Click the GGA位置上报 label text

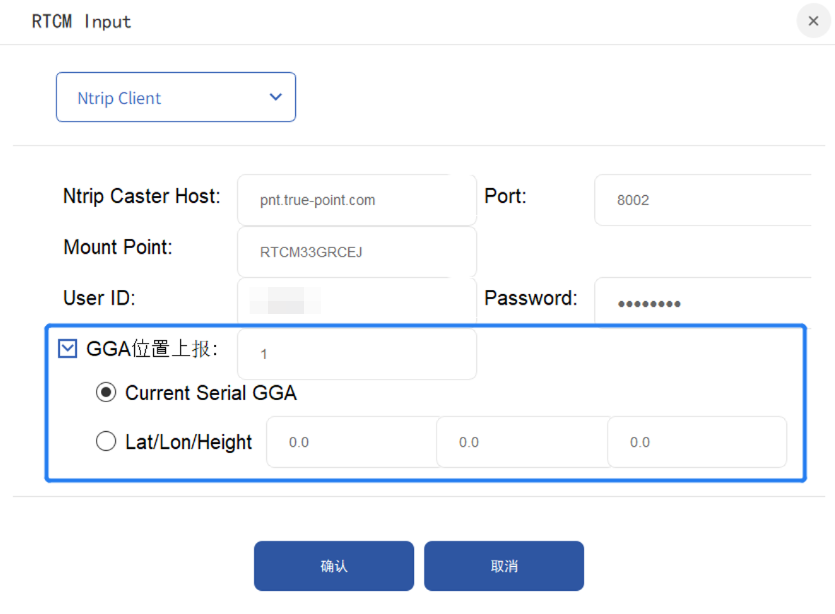151,348
